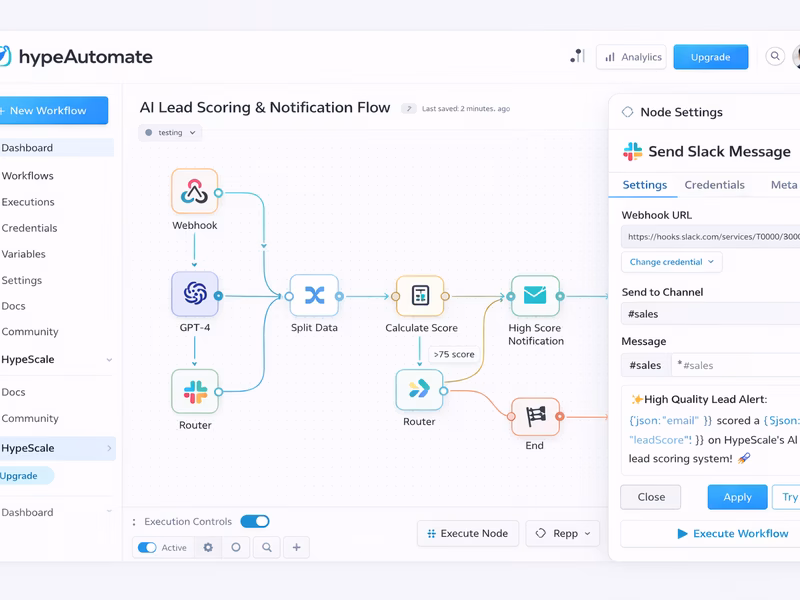800x600 pixels.
Task: Edit the Send to Channel field
Action: (712, 314)
